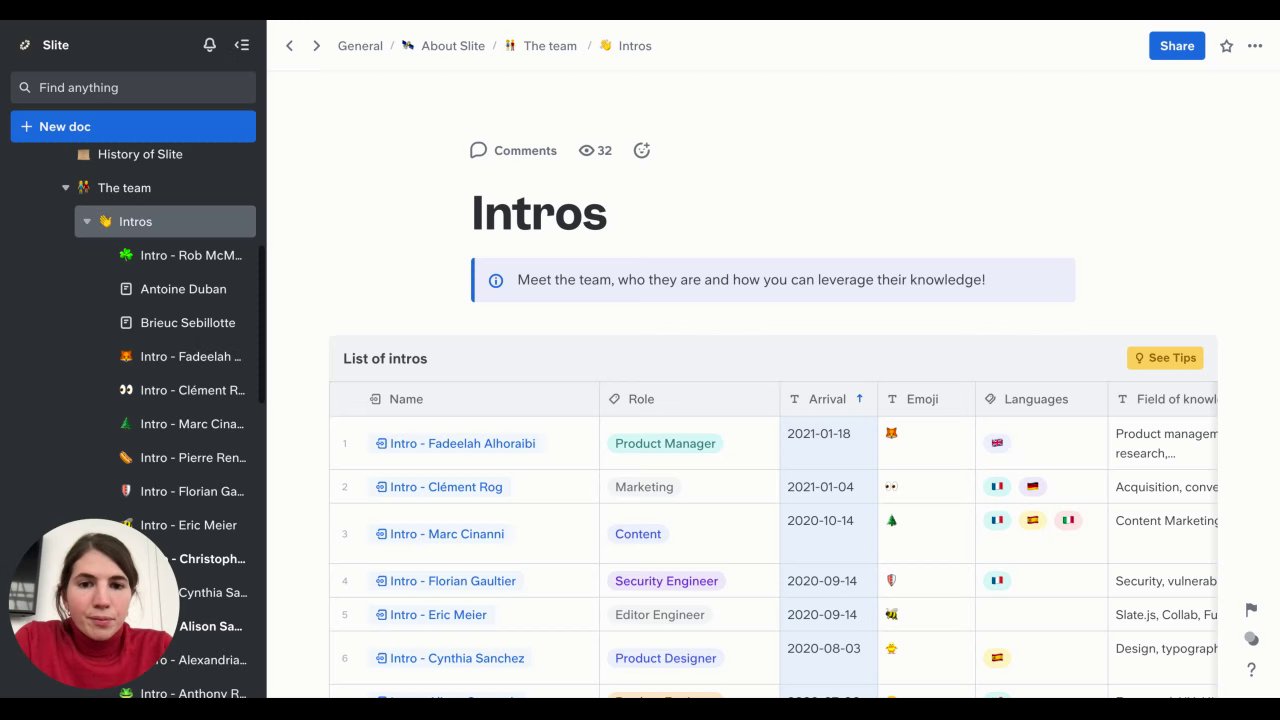Open Intro - Fadeelah in sidebar
Screen dimensions: 1280x720
pos(191,357)
